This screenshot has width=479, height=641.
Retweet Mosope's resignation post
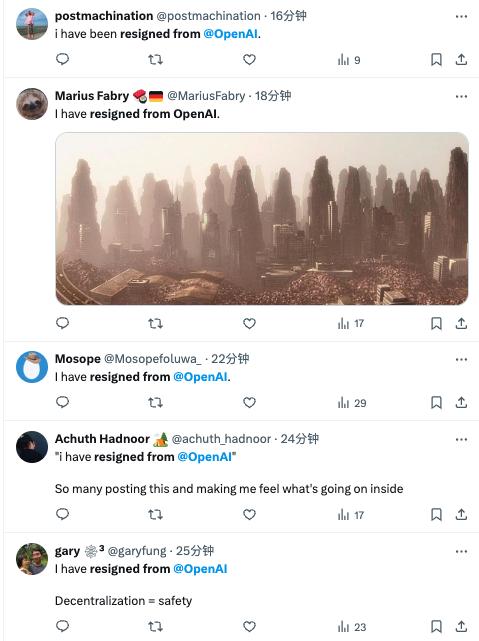point(155,403)
